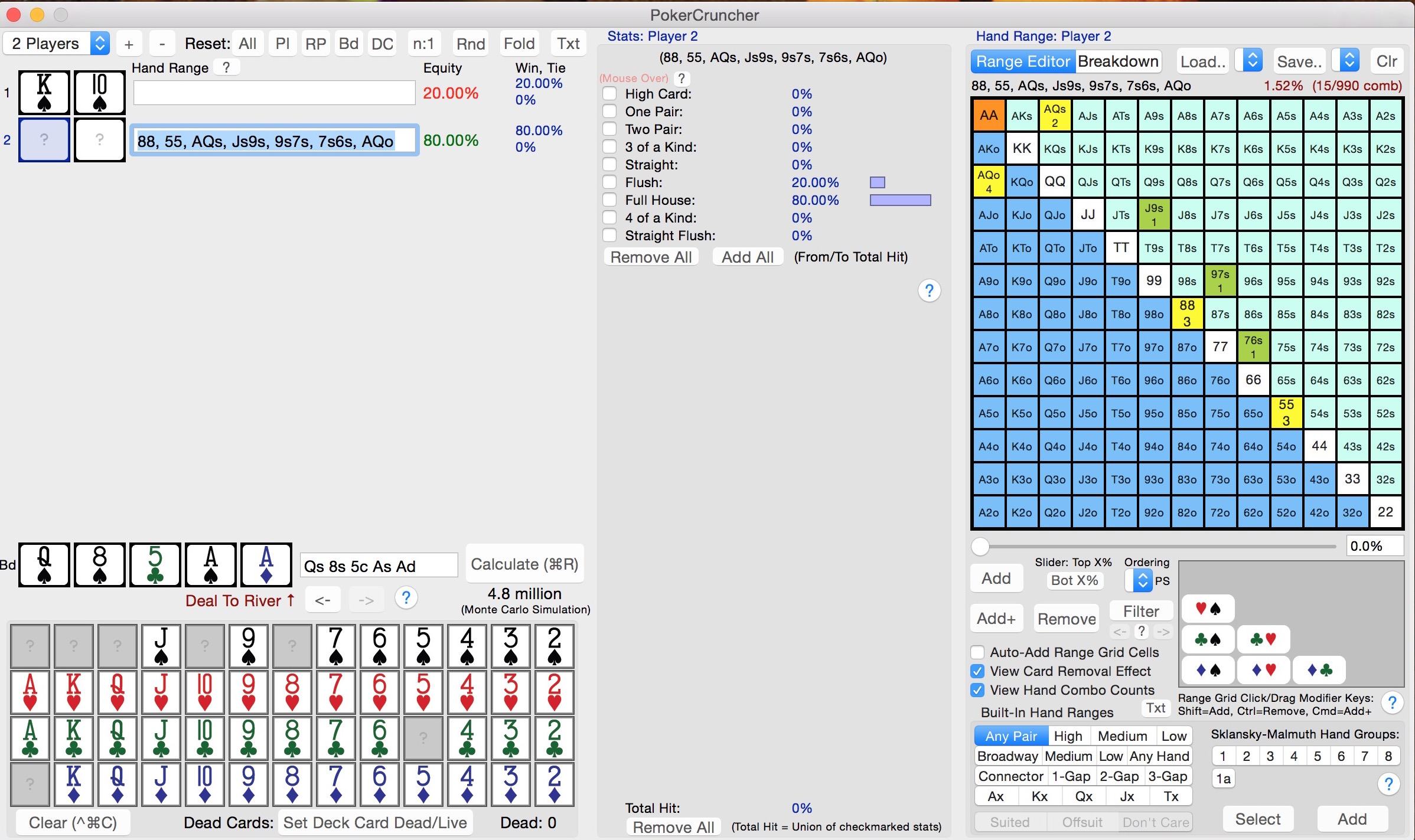Pick the Ace of hearts deck card
This screenshot has height=840, width=1415.
pyautogui.click(x=30, y=692)
